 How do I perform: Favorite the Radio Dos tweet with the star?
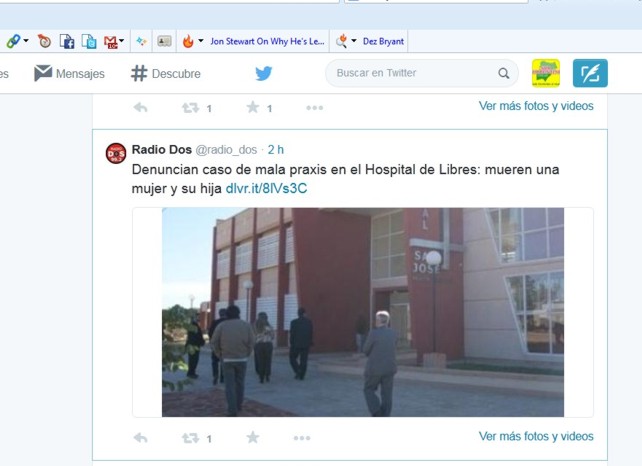click(x=252, y=437)
